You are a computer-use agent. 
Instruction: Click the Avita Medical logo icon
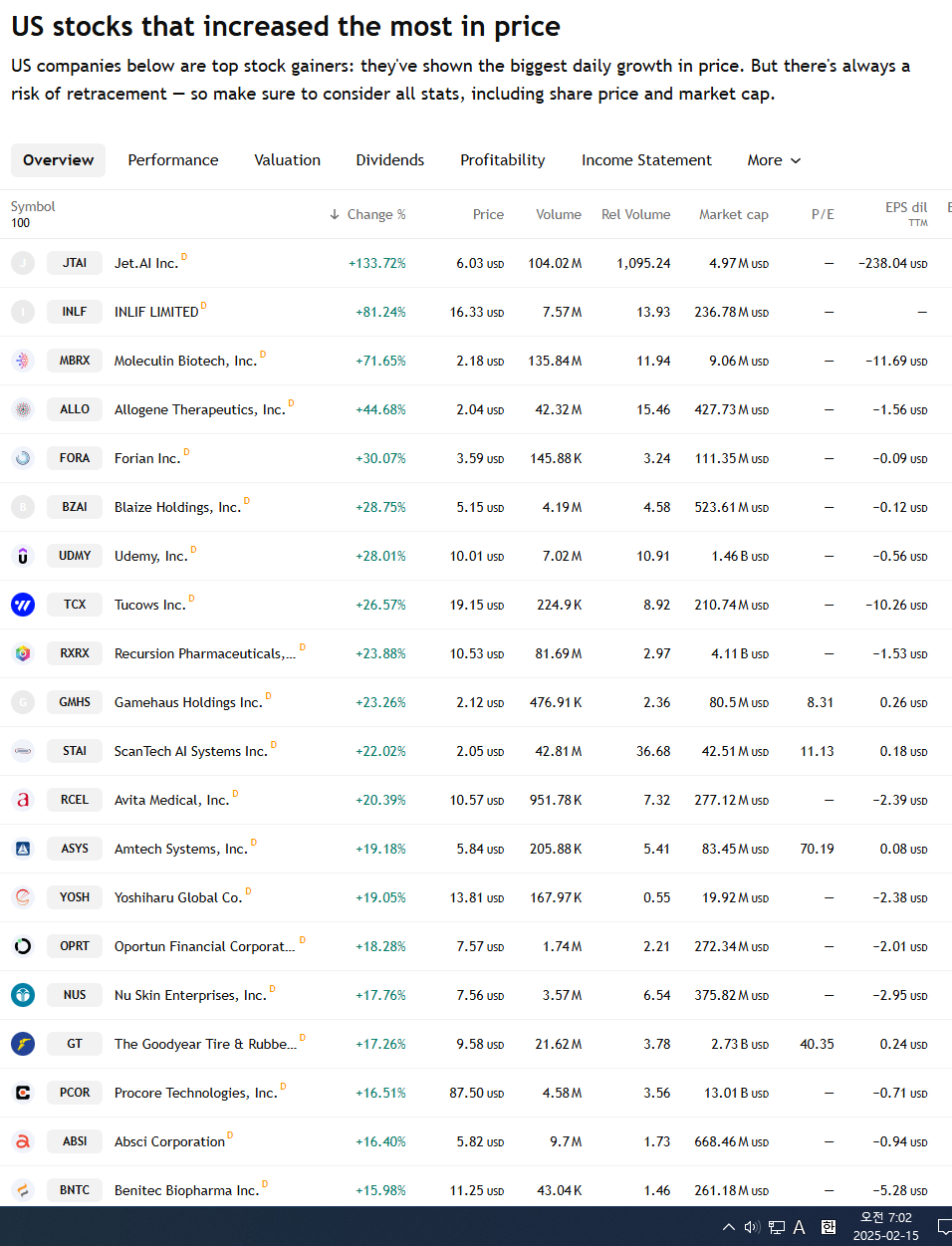point(23,800)
